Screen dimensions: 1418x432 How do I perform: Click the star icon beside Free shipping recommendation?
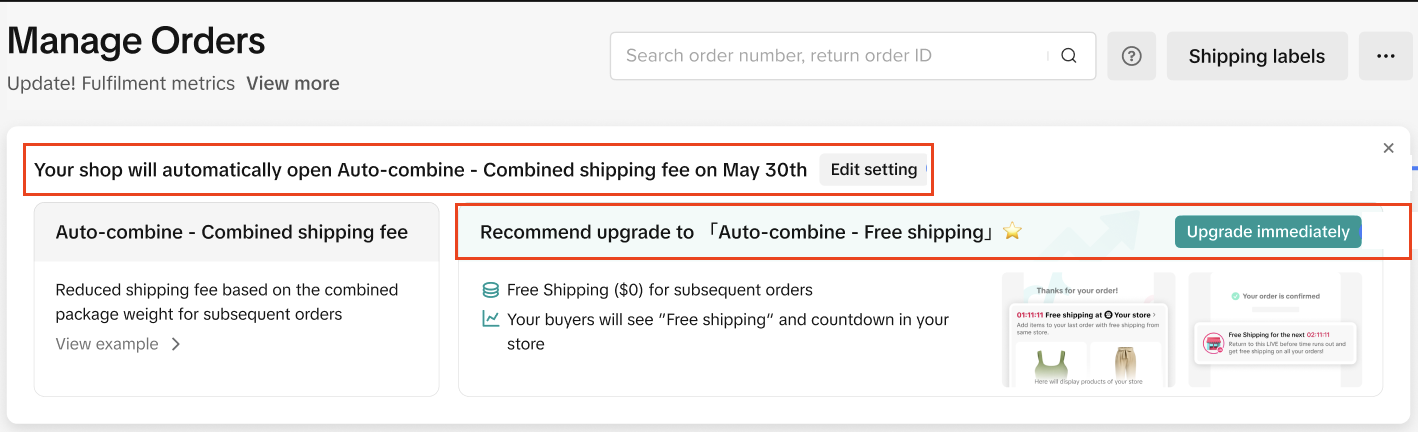(x=1012, y=232)
